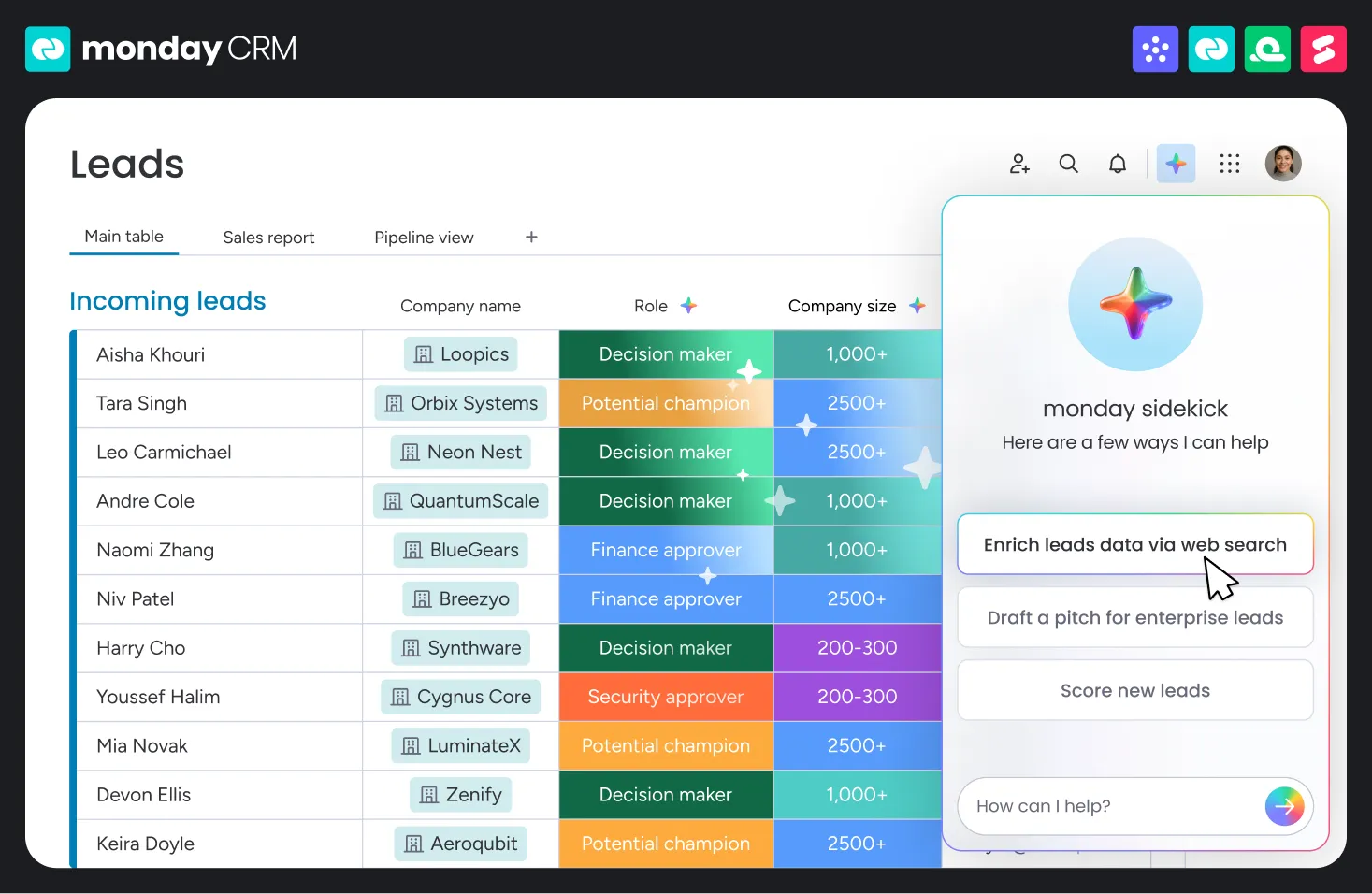This screenshot has width=1372, height=894.
Task: Open Niv Patel's 2500+ company size cell
Action: coord(858,598)
